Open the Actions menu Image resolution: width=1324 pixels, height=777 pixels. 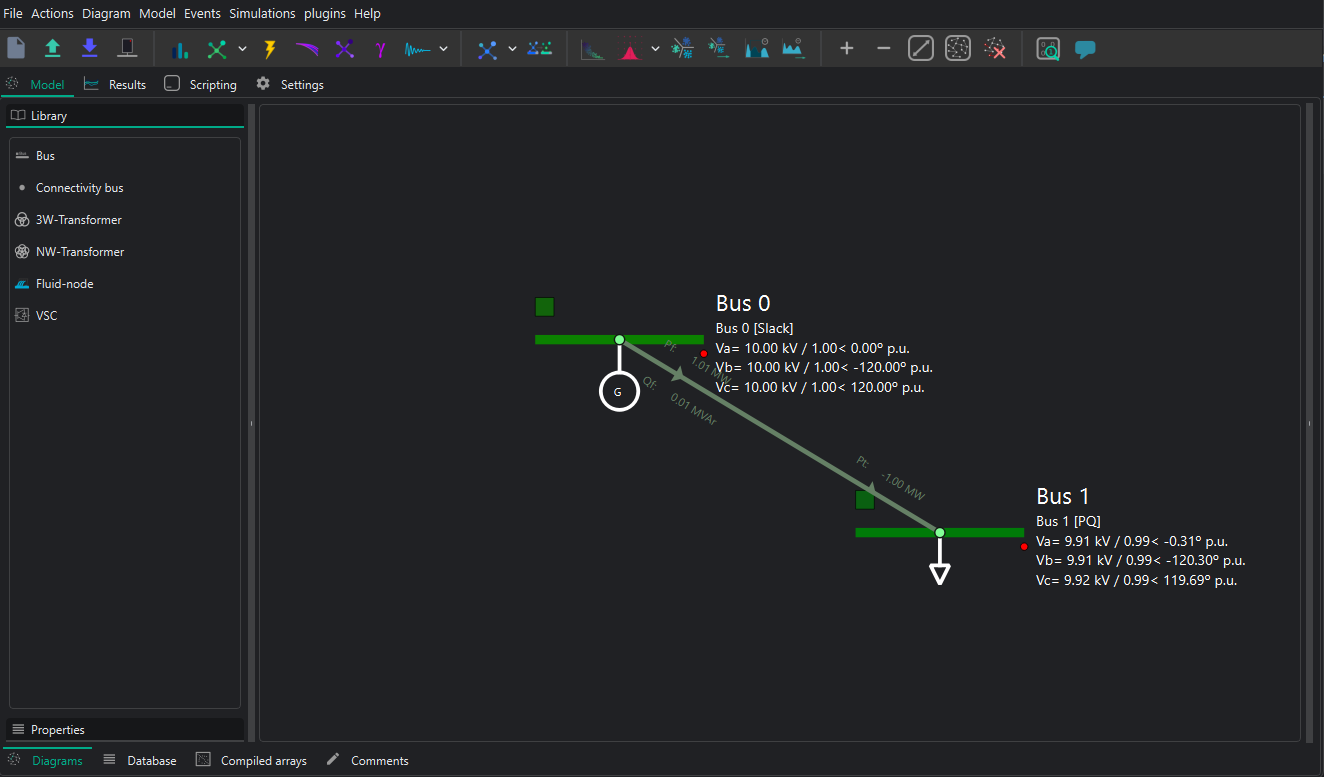(x=52, y=13)
